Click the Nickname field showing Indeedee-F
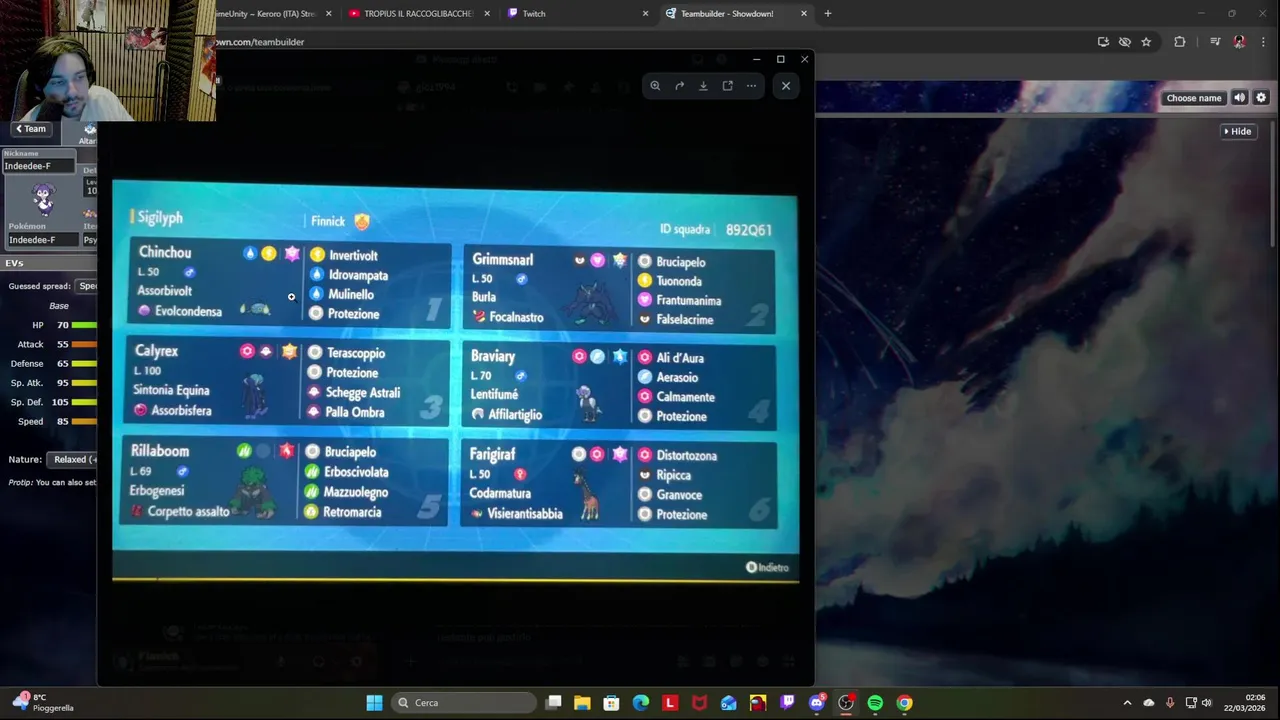1280x720 pixels. coord(38,166)
